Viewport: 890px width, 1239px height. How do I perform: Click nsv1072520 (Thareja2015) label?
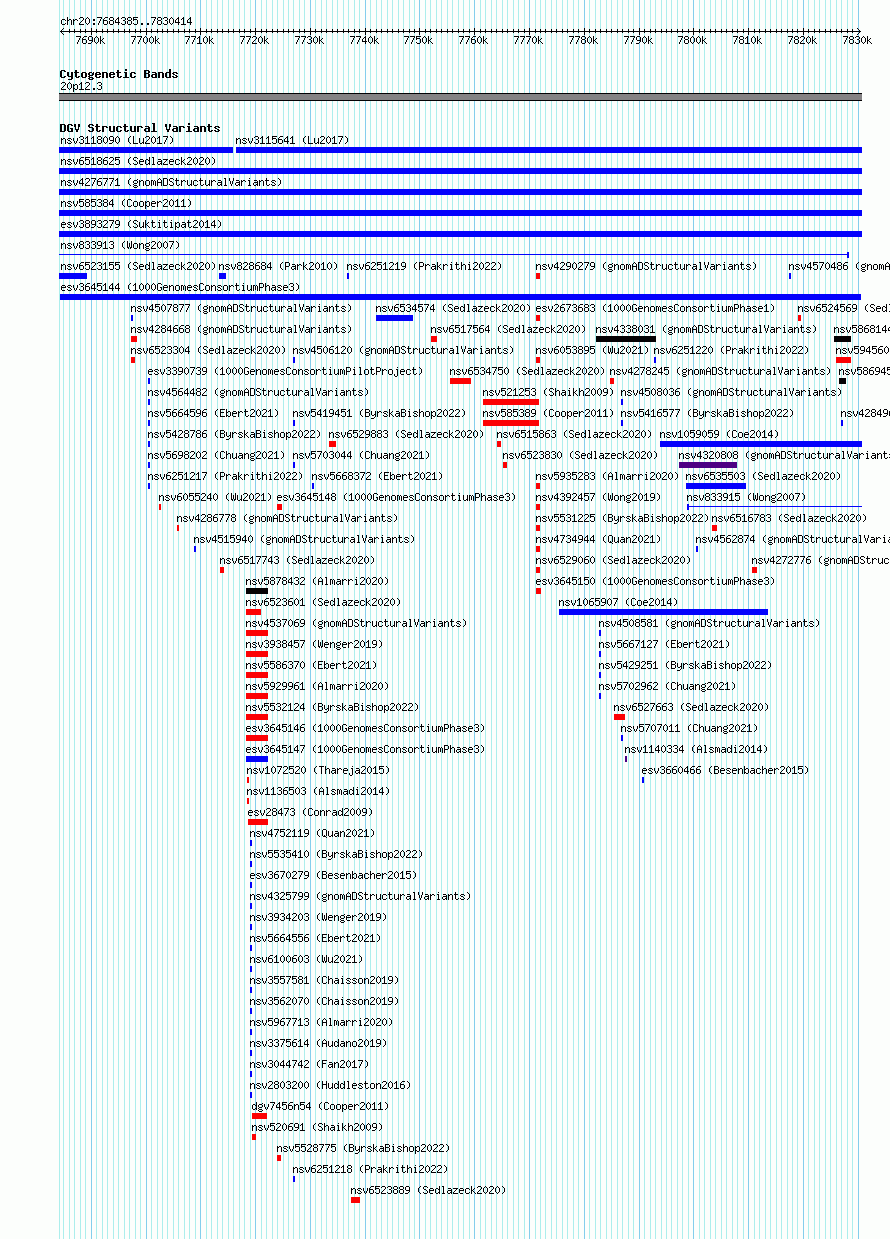[x=318, y=770]
